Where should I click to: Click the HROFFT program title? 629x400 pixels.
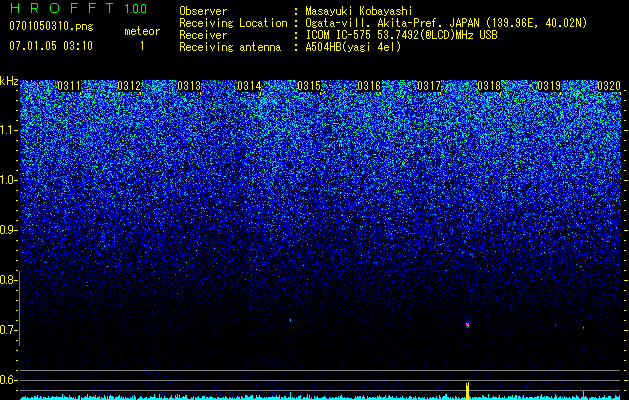click(62, 8)
